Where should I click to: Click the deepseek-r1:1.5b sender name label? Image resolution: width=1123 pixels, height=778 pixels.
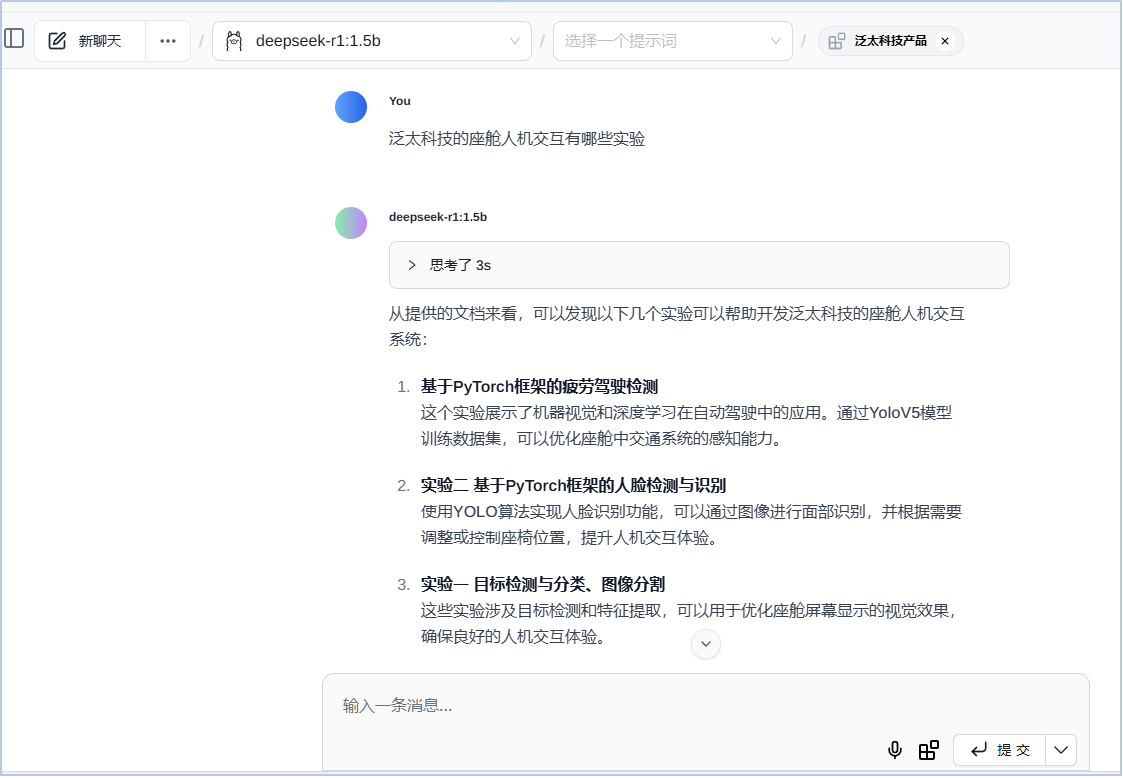click(438, 217)
